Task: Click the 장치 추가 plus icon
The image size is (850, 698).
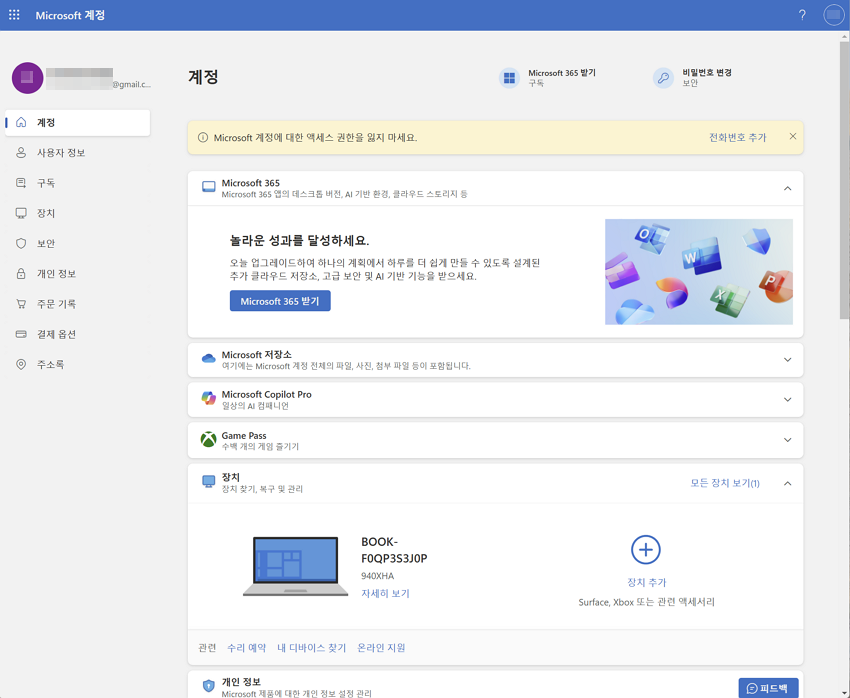Action: (646, 550)
